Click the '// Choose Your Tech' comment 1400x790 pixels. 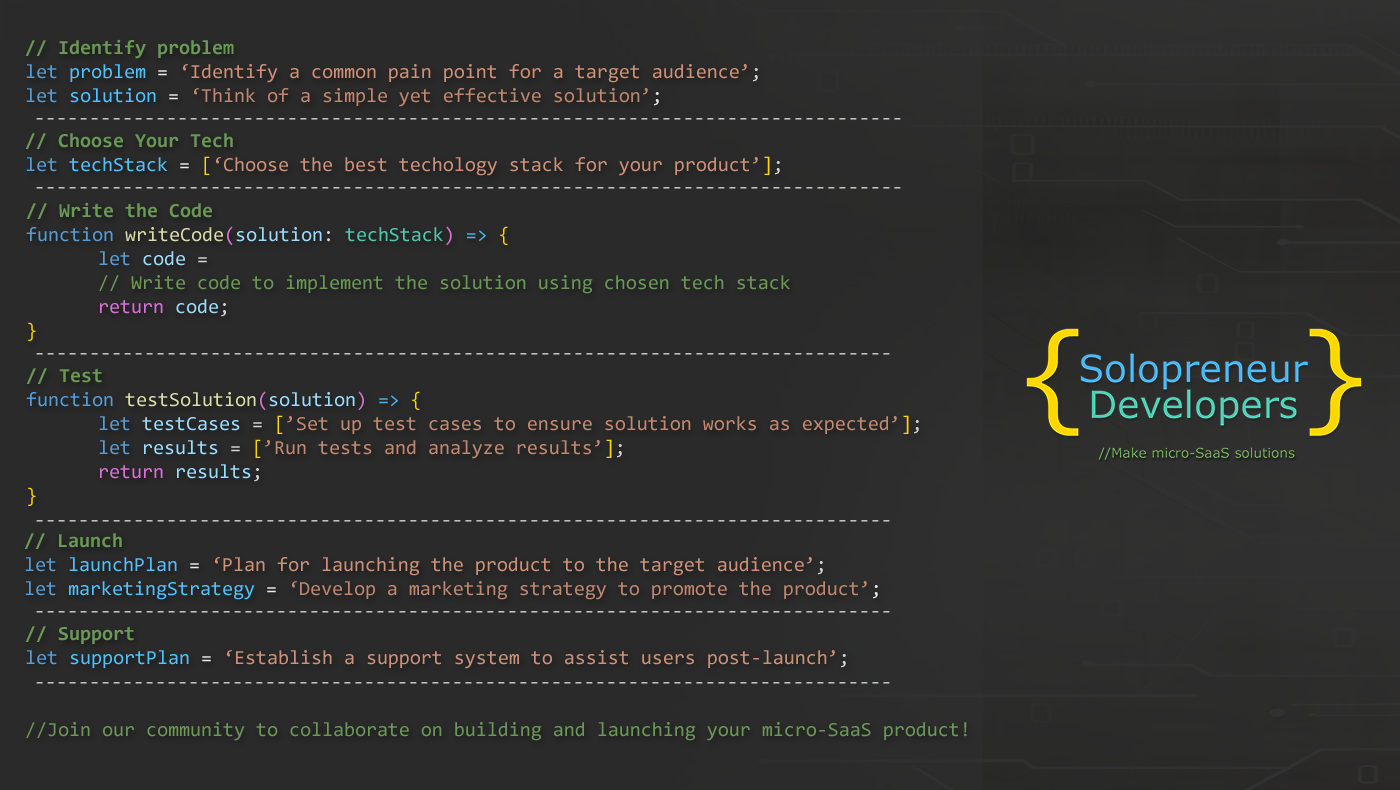pos(130,141)
